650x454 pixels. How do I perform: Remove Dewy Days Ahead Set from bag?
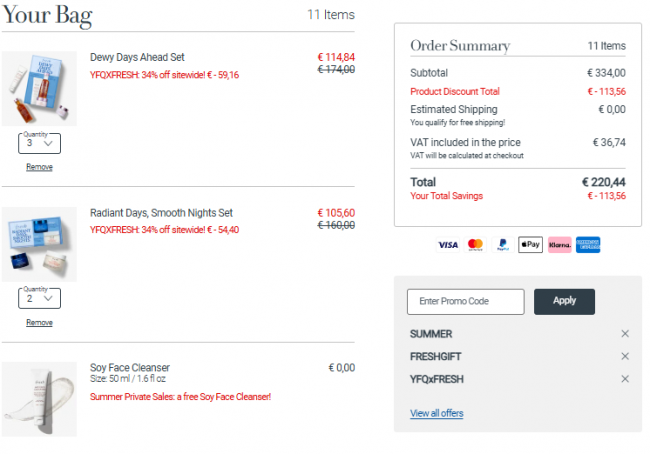(39, 167)
